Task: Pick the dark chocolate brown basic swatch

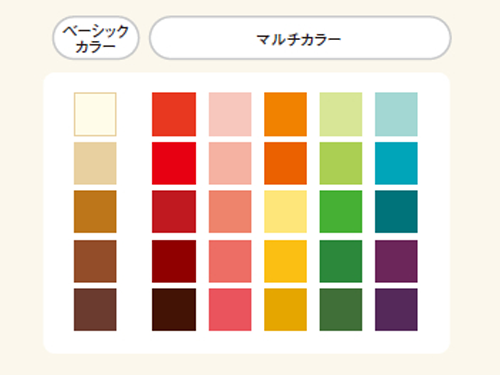Action: click(95, 310)
